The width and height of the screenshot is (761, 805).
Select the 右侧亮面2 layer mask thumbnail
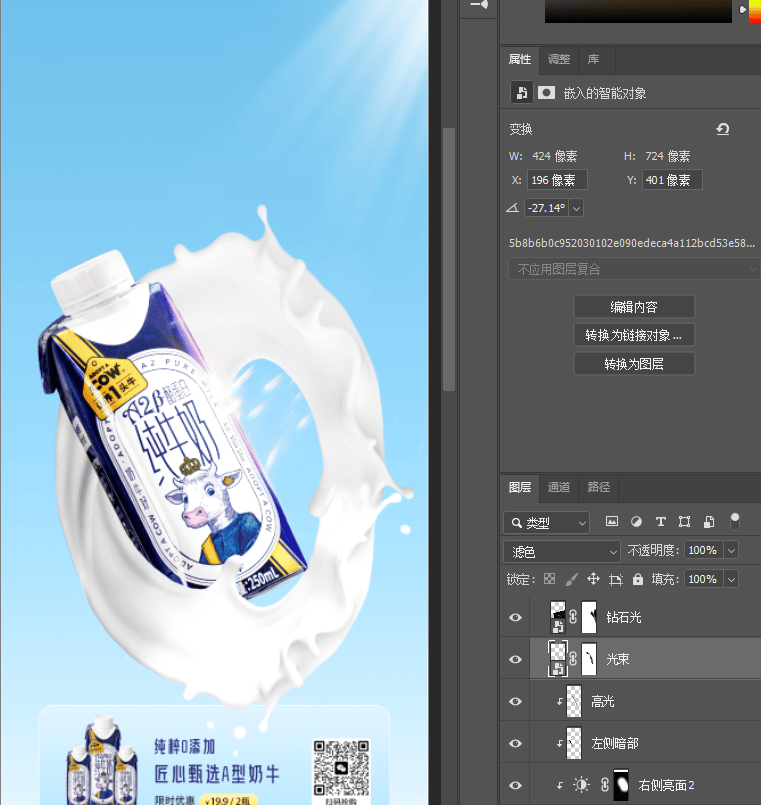coord(621,785)
